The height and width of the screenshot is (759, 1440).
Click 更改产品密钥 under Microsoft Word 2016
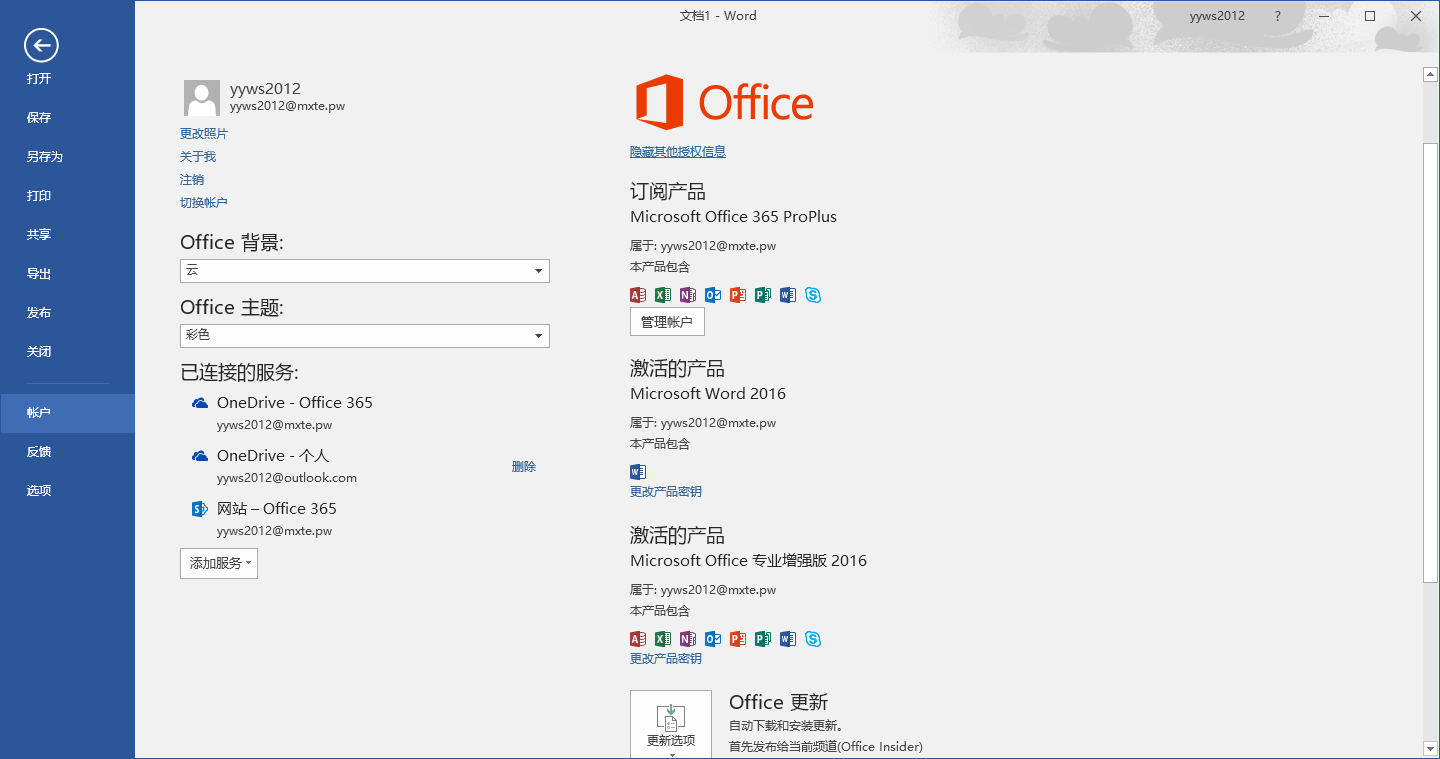[666, 492]
